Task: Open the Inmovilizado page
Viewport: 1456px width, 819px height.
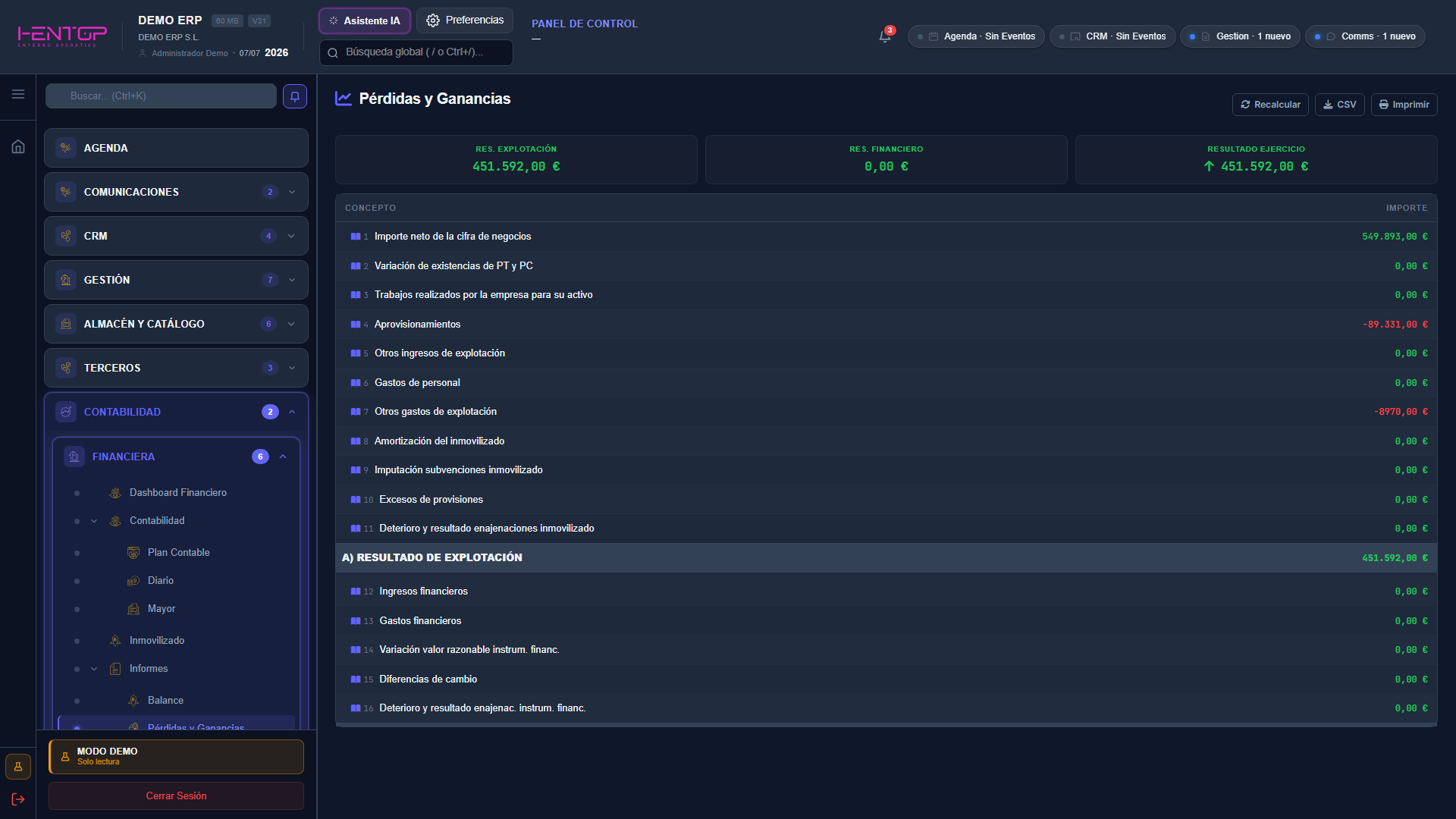Action: pos(157,641)
